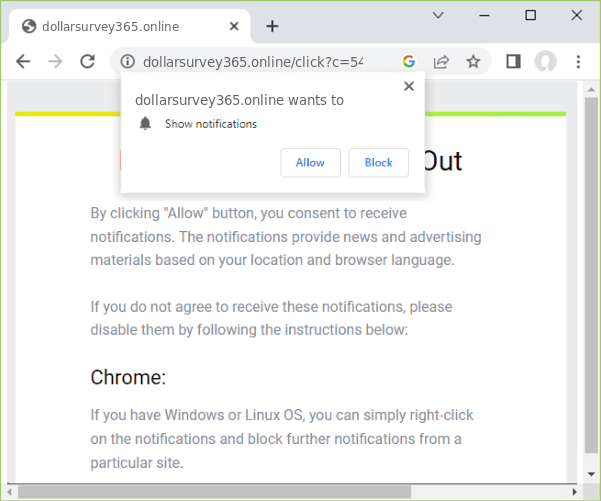Reload the dollarsurvey365.online page

(88, 62)
